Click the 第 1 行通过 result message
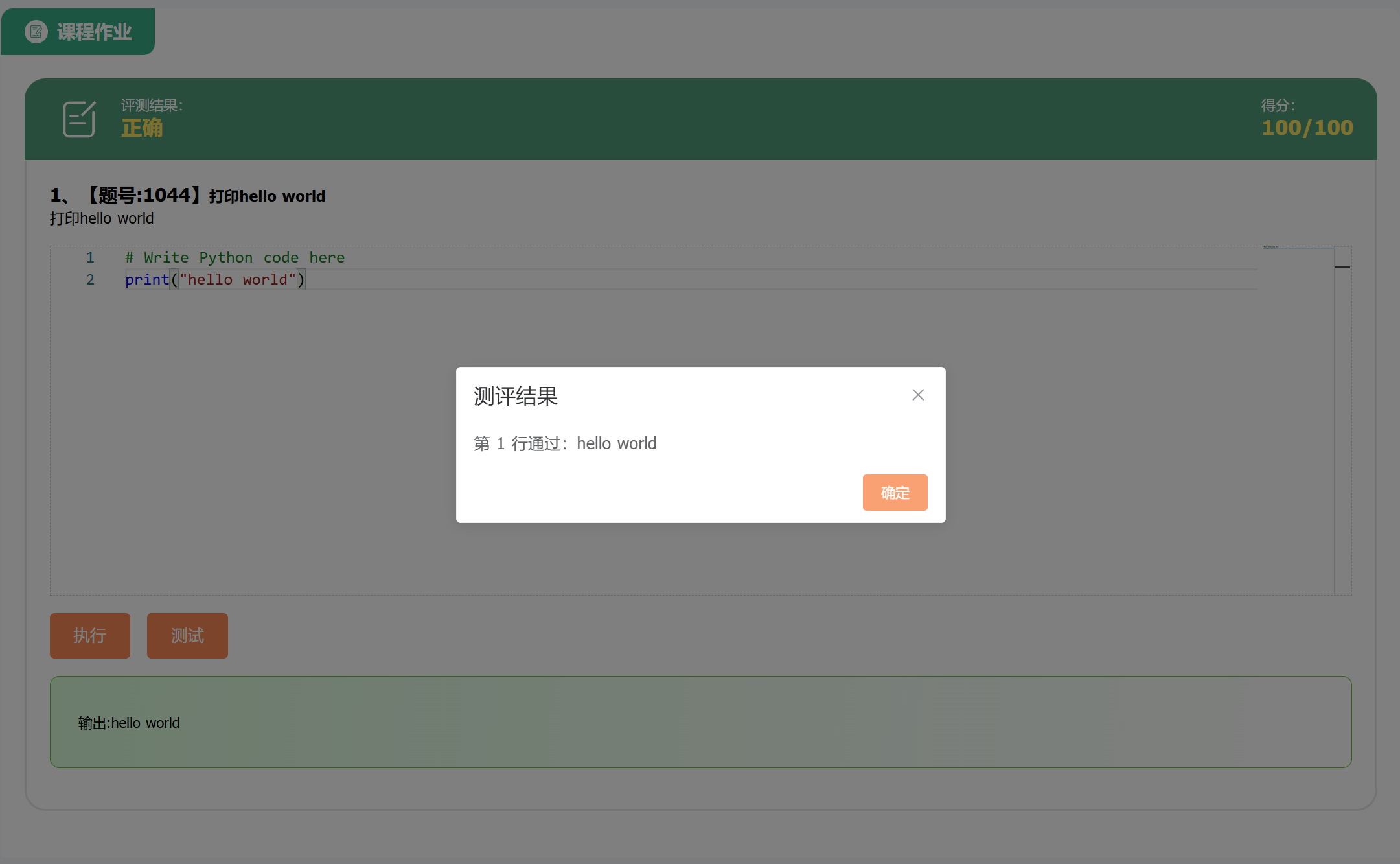The image size is (1400, 864). [565, 443]
